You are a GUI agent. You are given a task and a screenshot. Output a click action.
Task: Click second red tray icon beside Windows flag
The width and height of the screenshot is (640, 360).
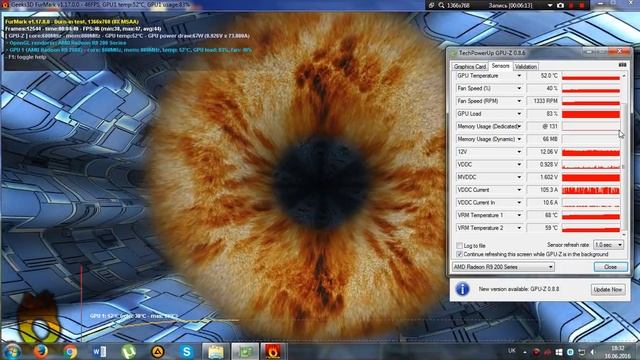[547, 352]
